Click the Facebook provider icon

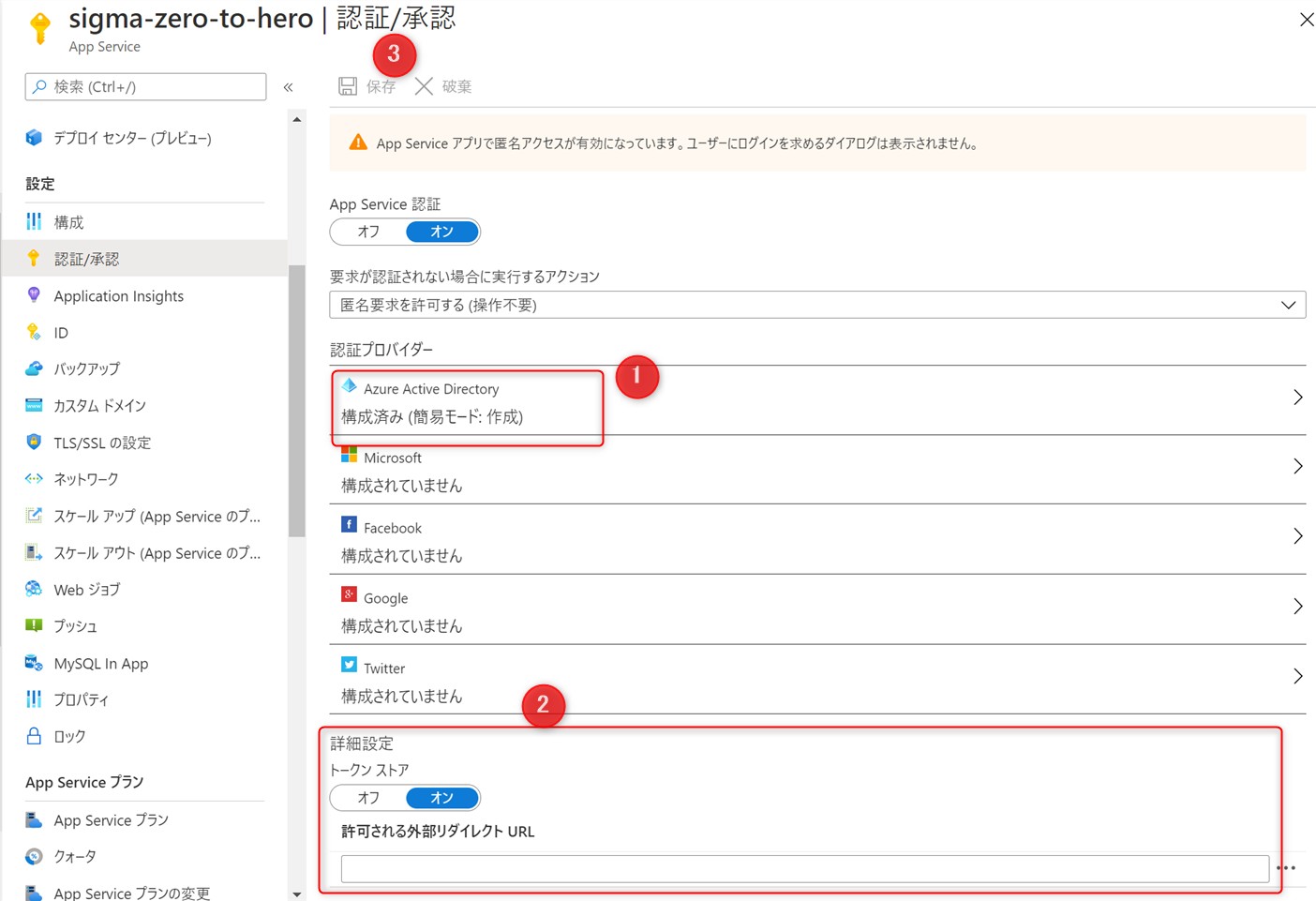[349, 525]
